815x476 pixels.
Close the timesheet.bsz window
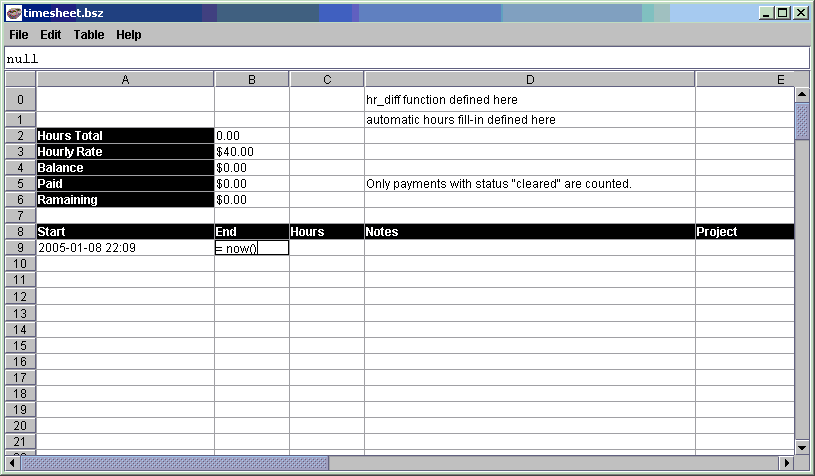801,13
